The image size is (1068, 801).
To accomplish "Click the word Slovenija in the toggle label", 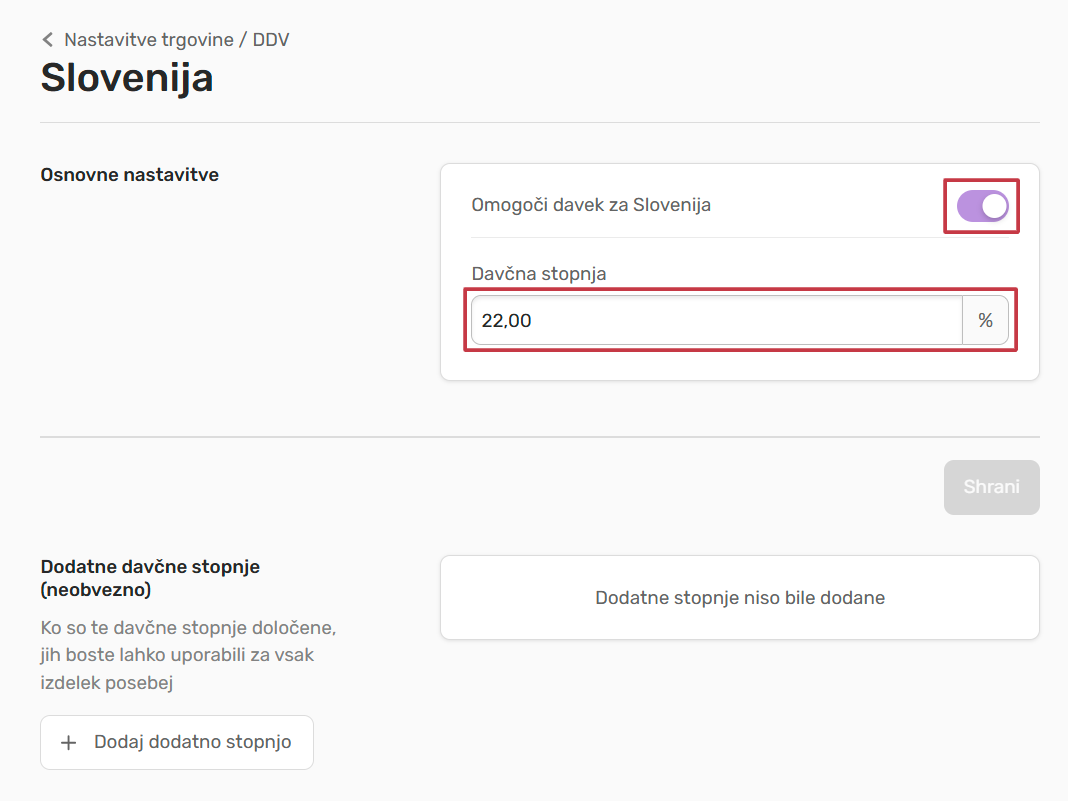I will tap(672, 205).
